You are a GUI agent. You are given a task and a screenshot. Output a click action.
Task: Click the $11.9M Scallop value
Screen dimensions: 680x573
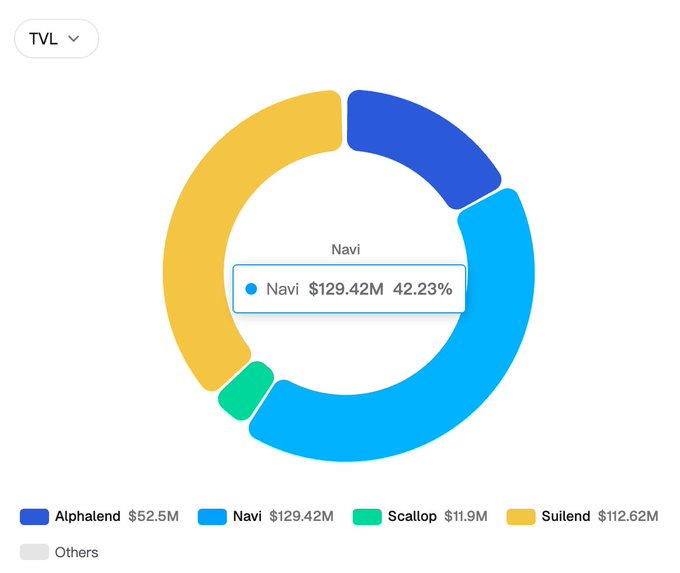tap(466, 516)
